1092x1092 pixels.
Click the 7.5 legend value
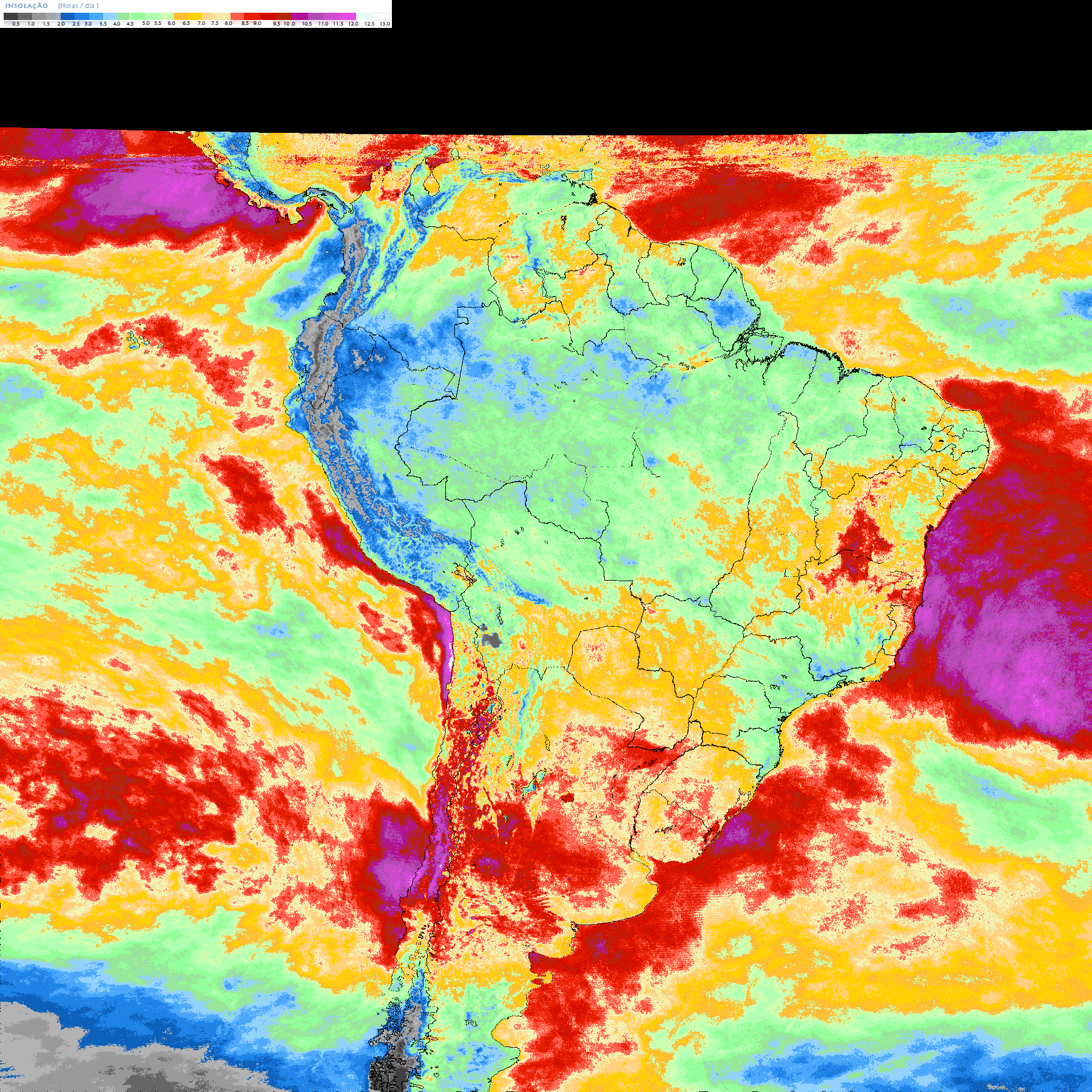pos(215,23)
